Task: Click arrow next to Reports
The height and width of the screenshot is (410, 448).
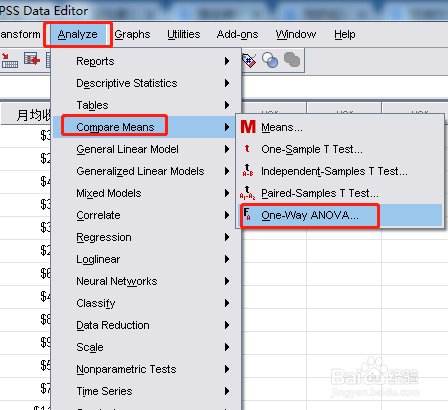Action: [x=227, y=61]
